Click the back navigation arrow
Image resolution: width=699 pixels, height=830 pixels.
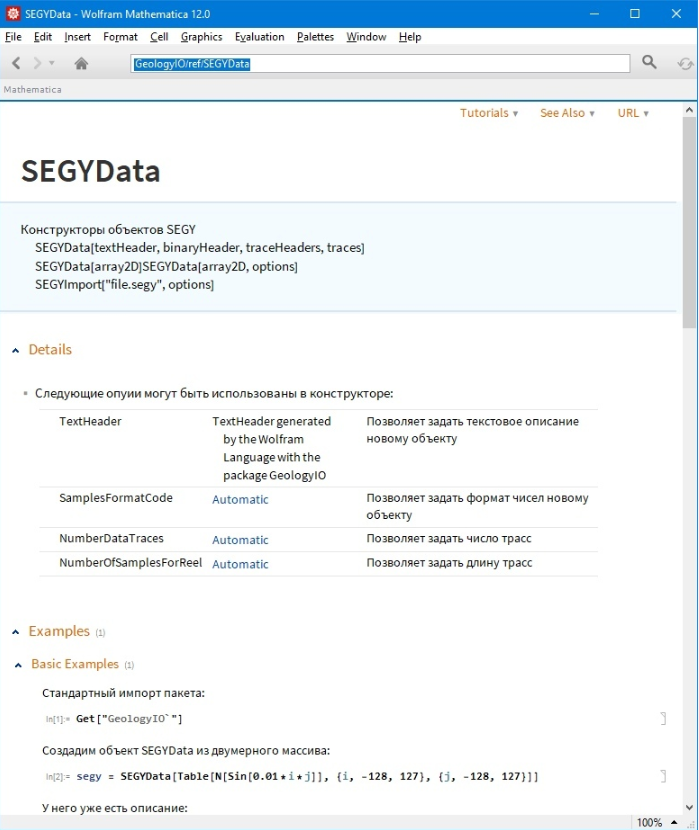pyautogui.click(x=16, y=63)
